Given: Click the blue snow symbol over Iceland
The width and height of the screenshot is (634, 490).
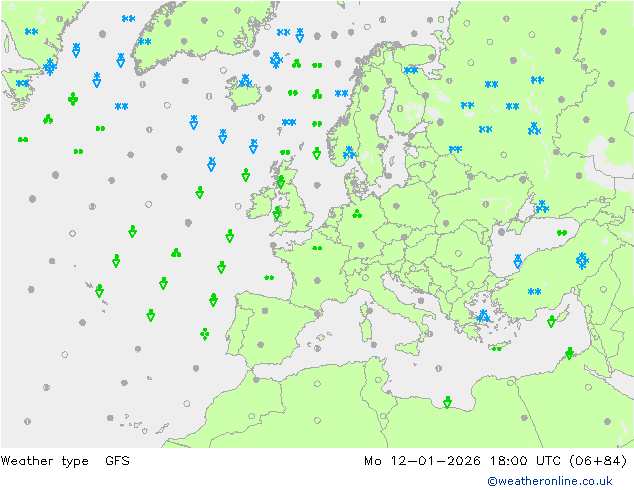Looking at the screenshot, I should (245, 80).
